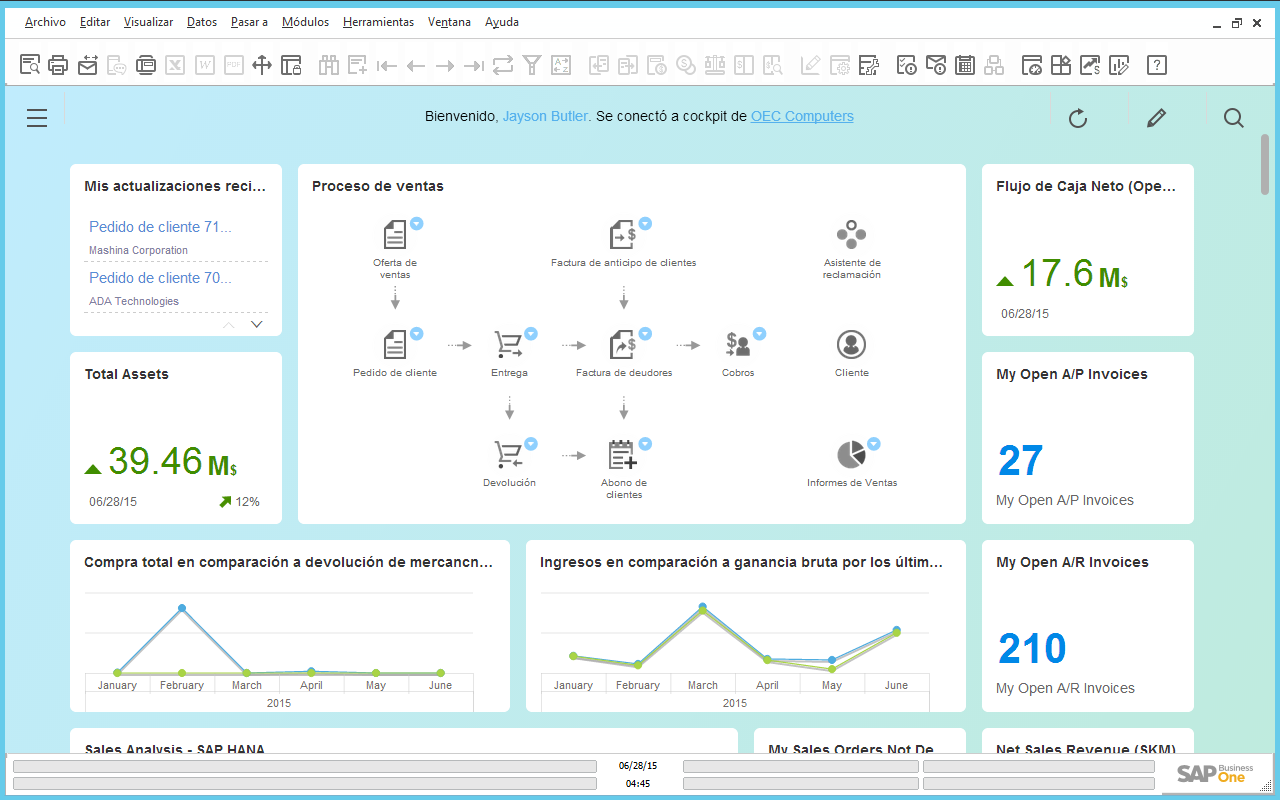The width and height of the screenshot is (1280, 800).
Task: Click the Send Email envelope icon
Action: tap(88, 65)
